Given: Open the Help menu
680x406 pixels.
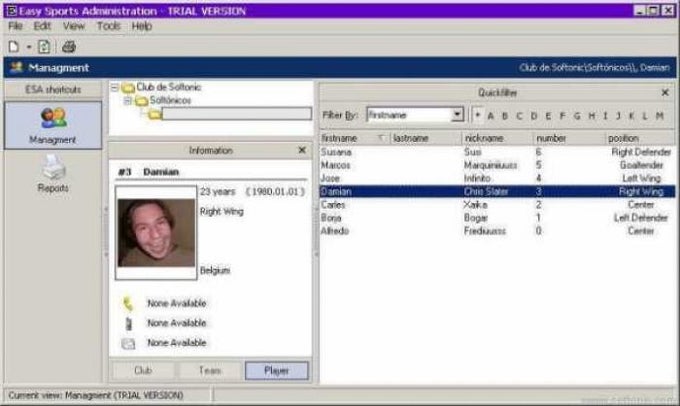Looking at the screenshot, I should 142,26.
